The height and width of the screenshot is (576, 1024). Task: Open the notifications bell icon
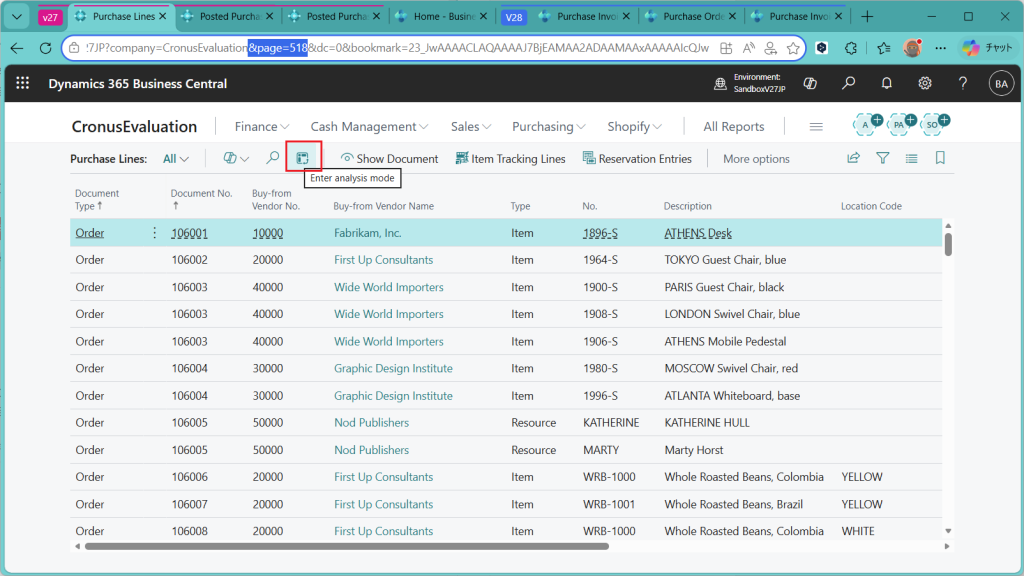(x=886, y=84)
